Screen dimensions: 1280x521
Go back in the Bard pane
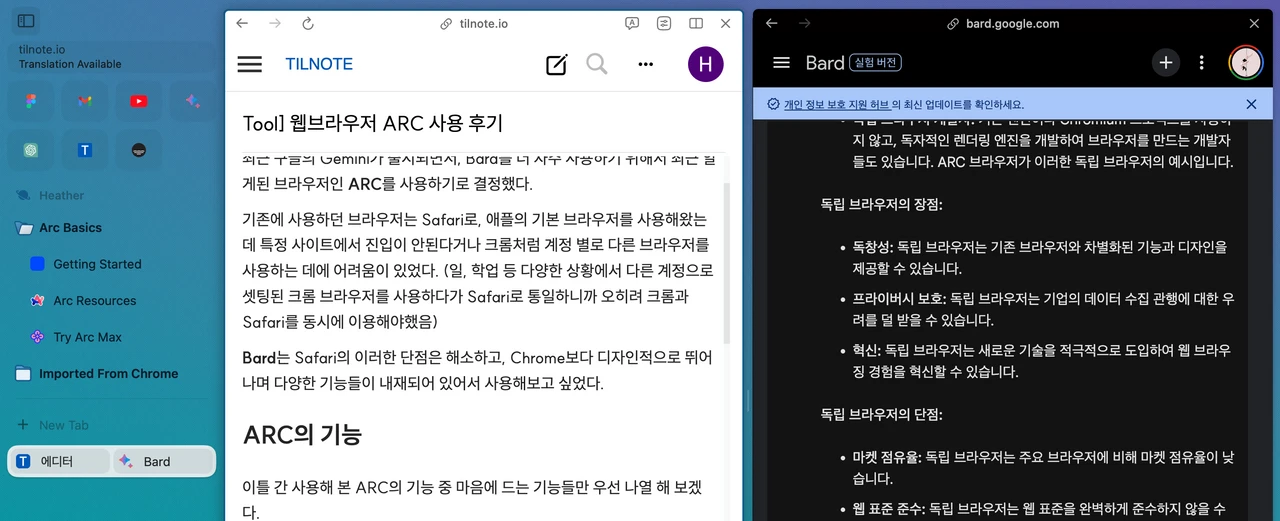tap(771, 23)
